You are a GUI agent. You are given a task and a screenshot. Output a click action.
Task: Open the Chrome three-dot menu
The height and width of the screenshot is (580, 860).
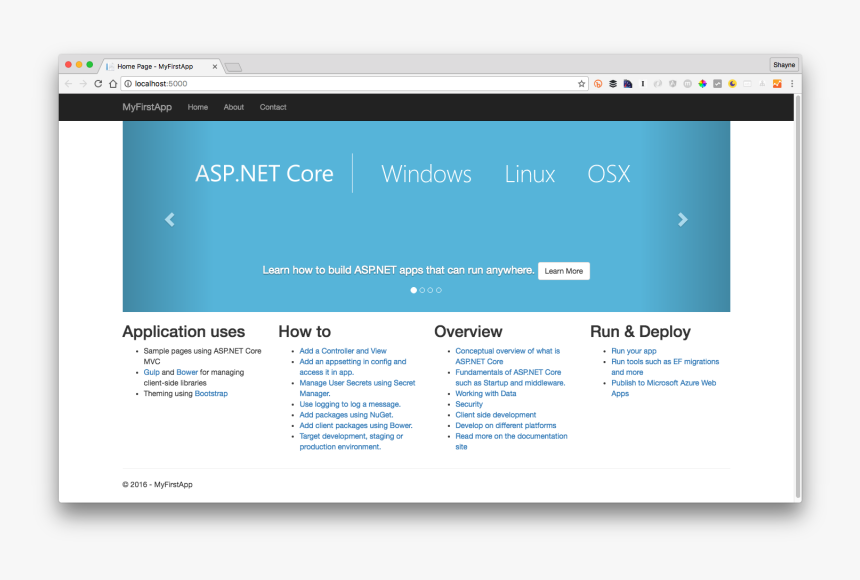[x=792, y=83]
